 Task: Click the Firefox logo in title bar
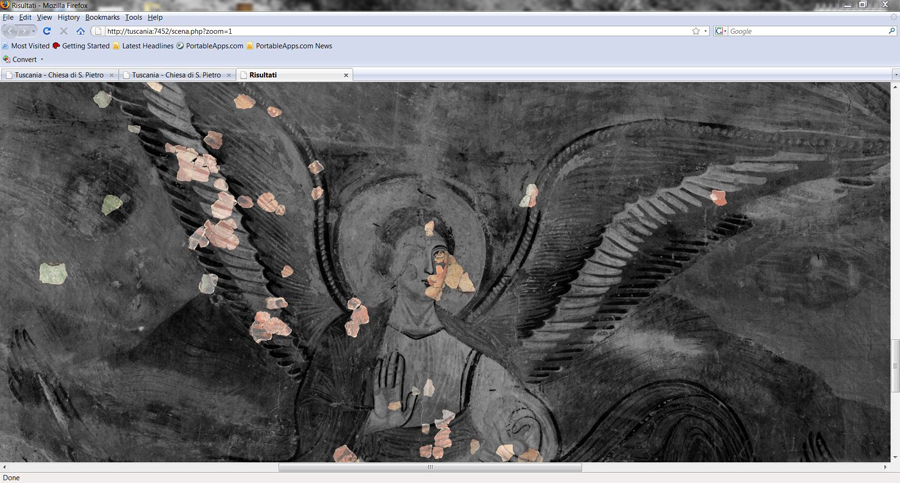pos(5,5)
